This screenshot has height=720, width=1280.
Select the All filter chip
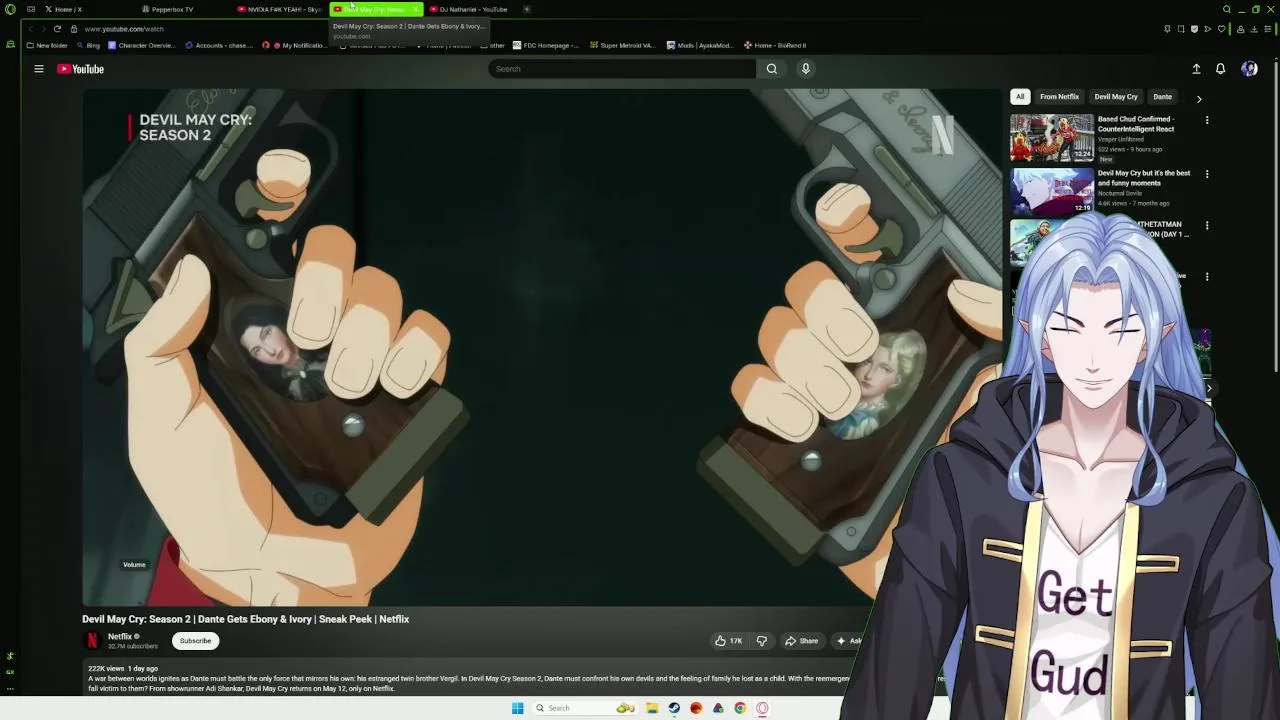click(1020, 97)
